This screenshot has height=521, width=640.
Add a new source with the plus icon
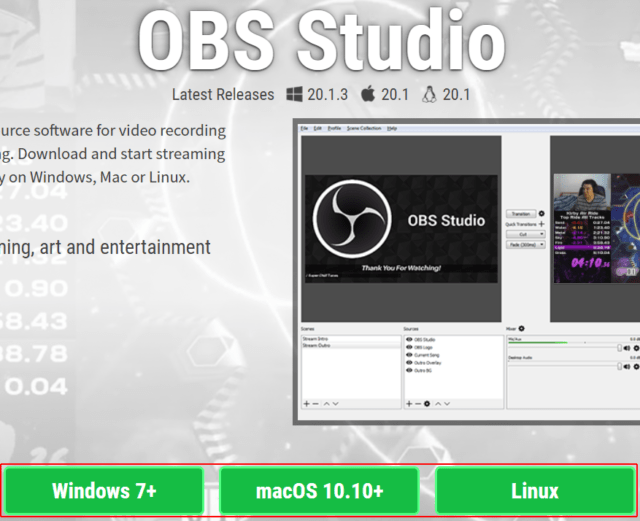coord(409,404)
